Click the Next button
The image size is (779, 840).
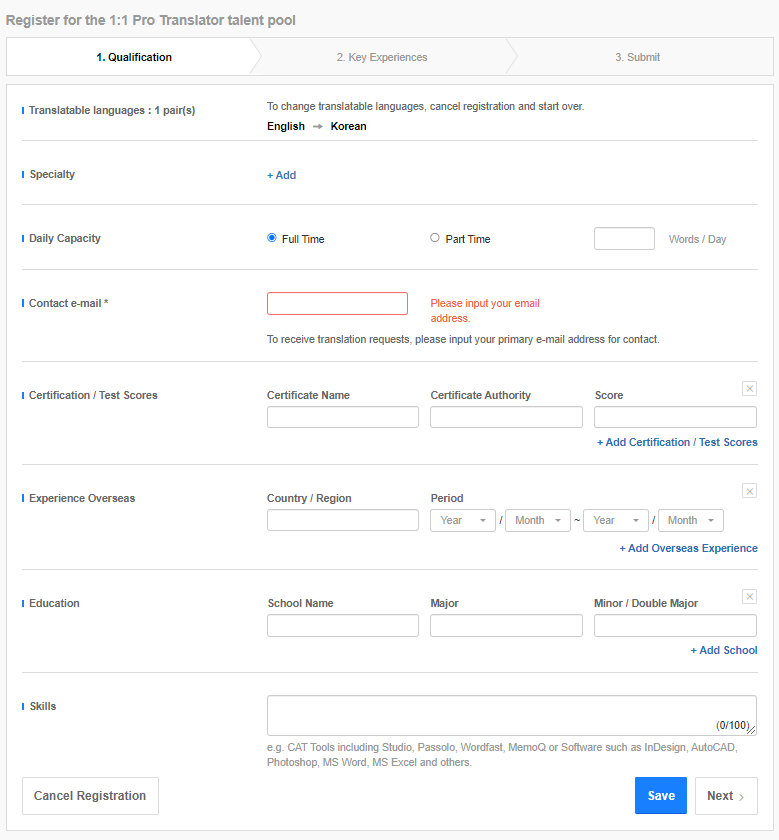(726, 796)
